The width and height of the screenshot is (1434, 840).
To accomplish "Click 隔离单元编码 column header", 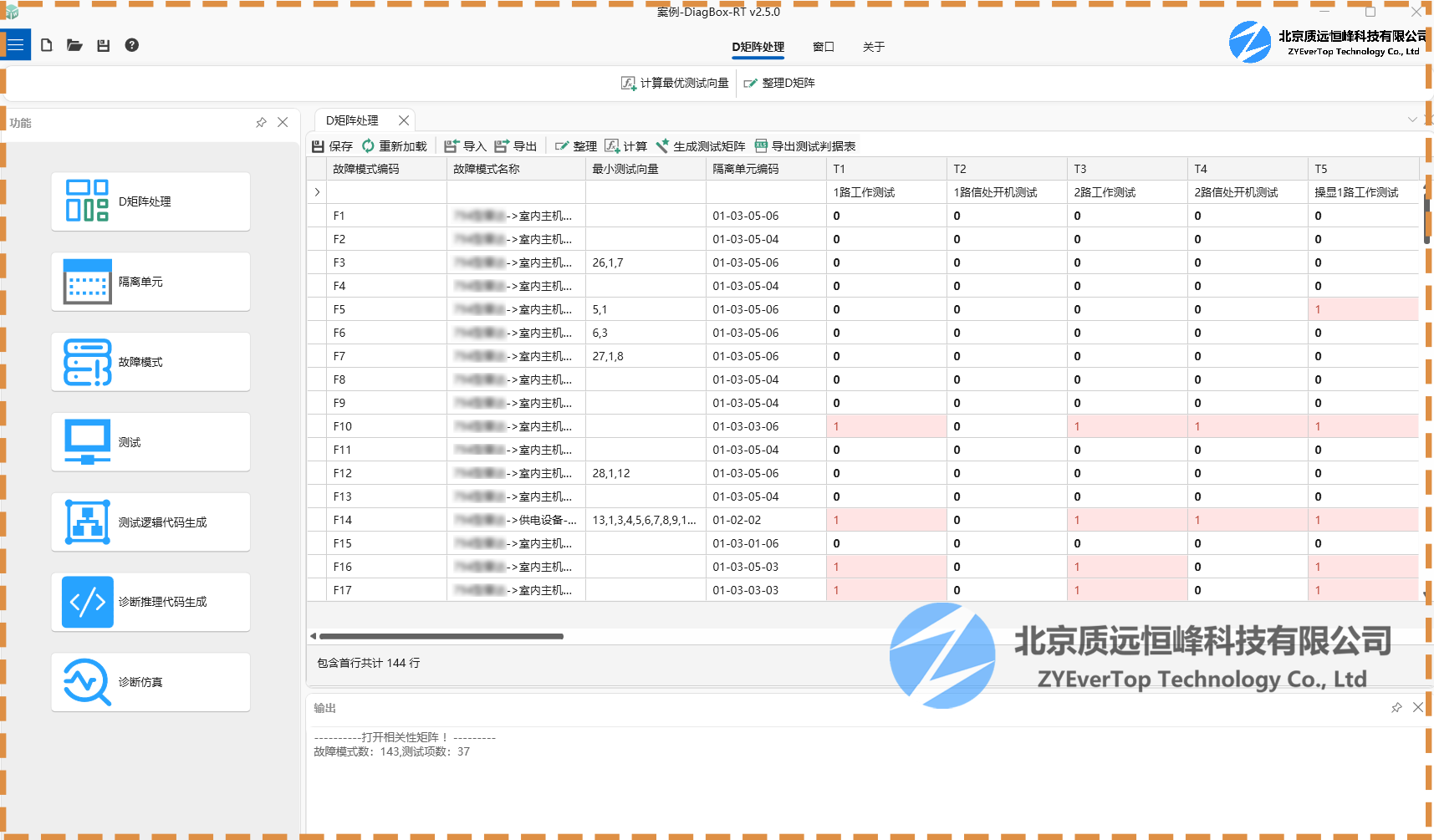I will (x=766, y=169).
